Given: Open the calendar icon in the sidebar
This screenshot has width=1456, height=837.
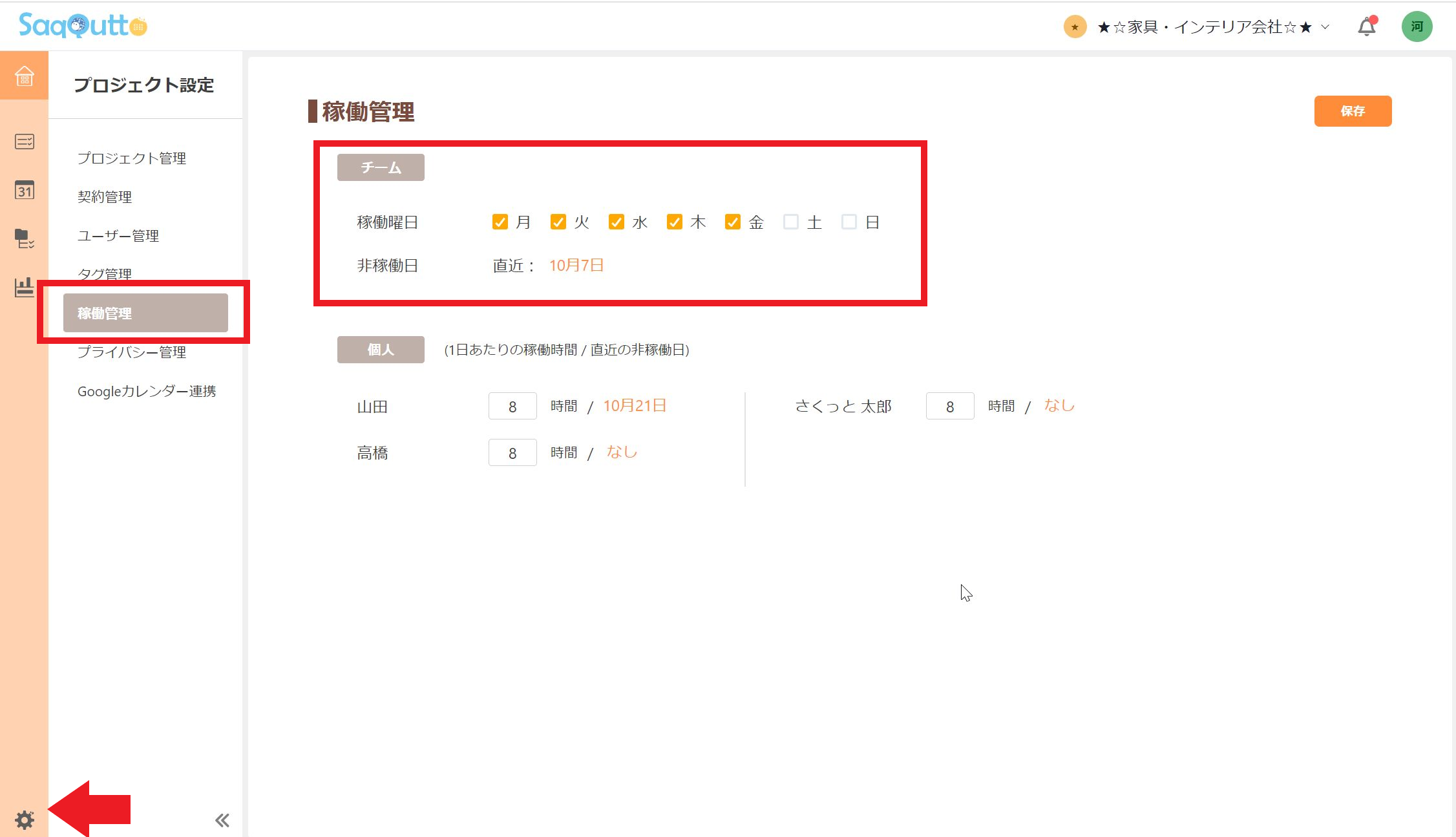Looking at the screenshot, I should (x=24, y=191).
